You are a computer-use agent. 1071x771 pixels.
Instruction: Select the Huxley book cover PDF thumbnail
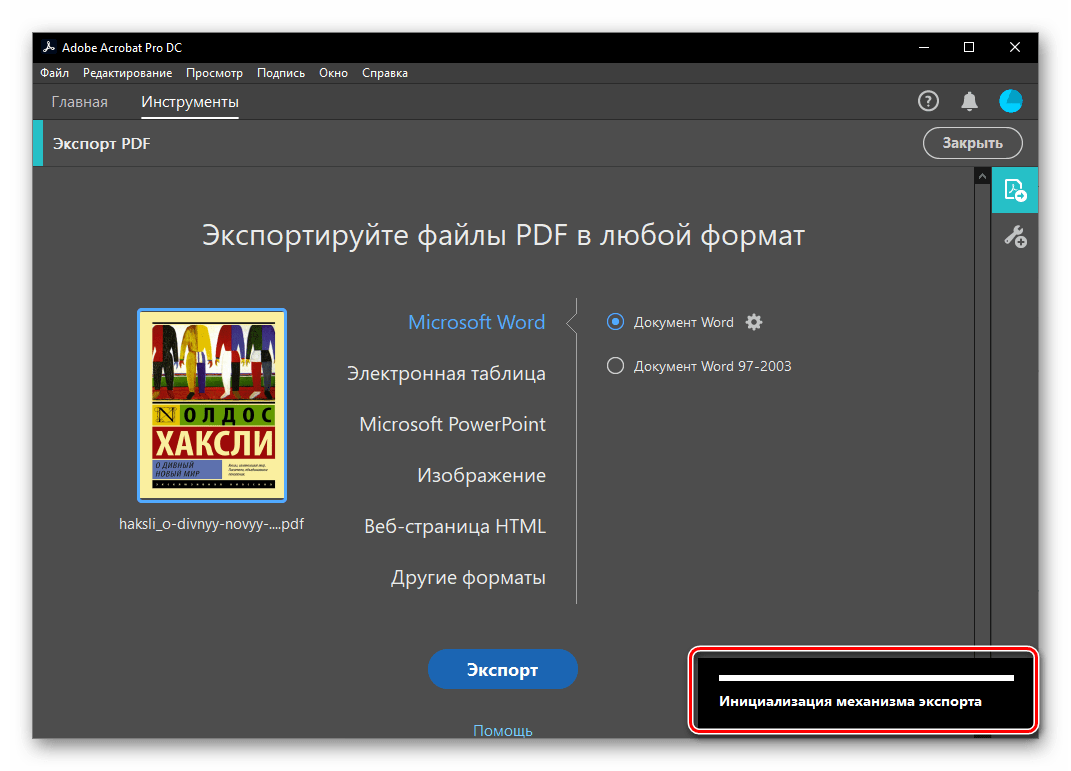[x=212, y=406]
